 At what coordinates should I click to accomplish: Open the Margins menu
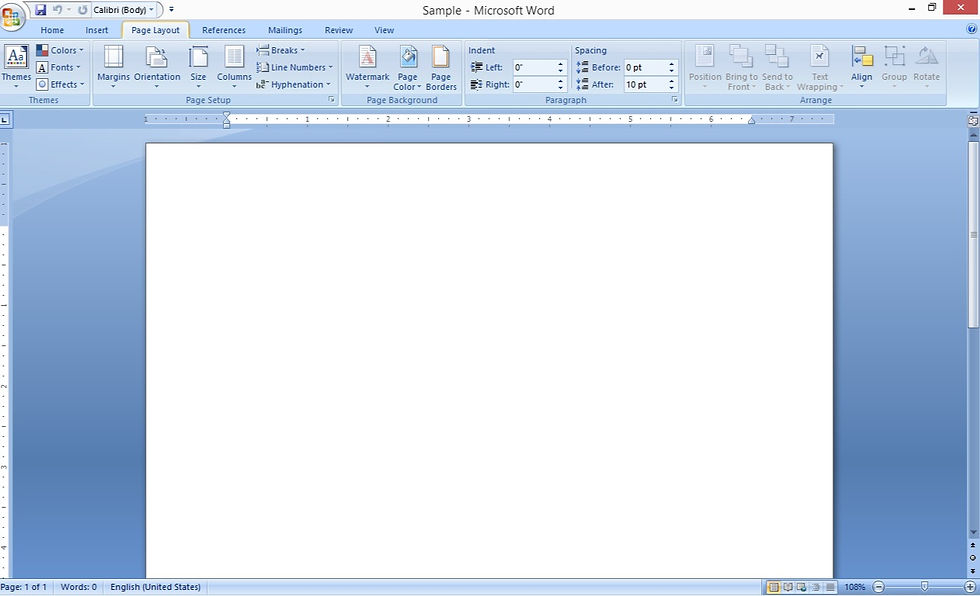click(x=113, y=67)
